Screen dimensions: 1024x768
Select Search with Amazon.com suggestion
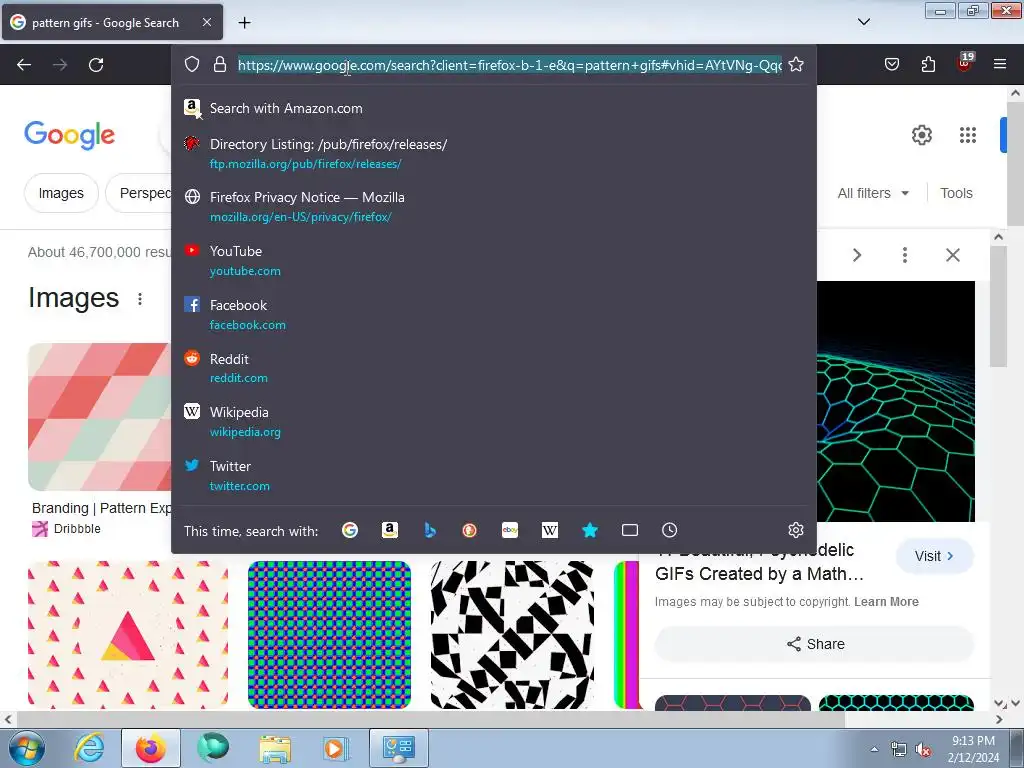point(494,108)
